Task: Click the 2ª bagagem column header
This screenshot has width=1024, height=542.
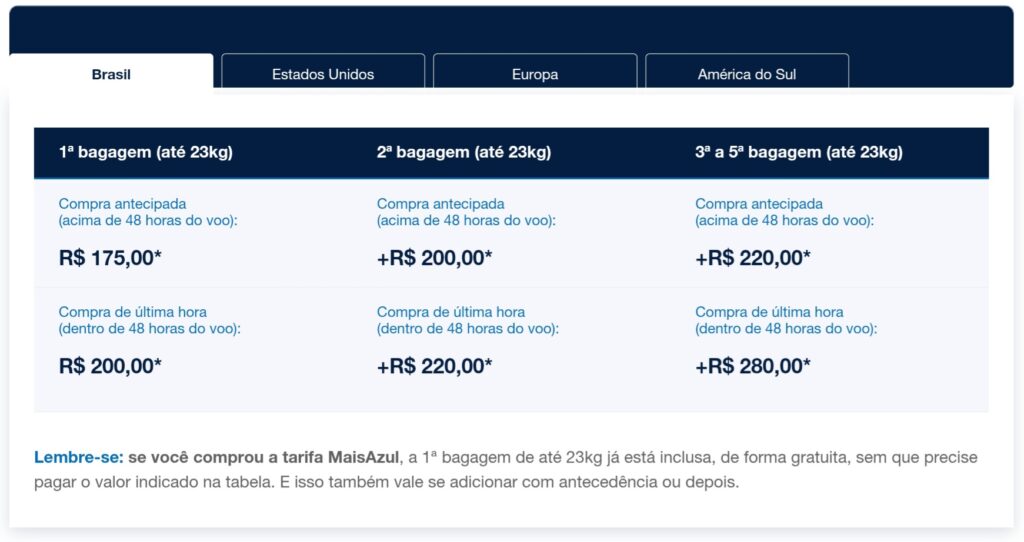Action: pyautogui.click(x=464, y=153)
